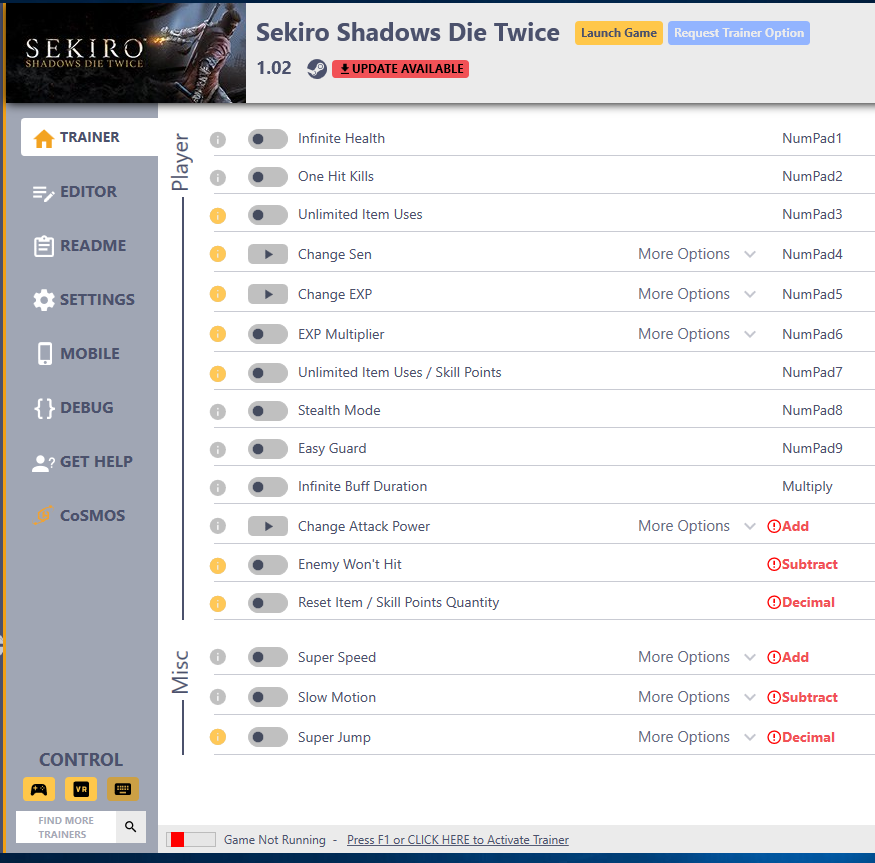Screen dimensions: 875x863
Task: Open CoSMOS section
Action: click(79, 516)
